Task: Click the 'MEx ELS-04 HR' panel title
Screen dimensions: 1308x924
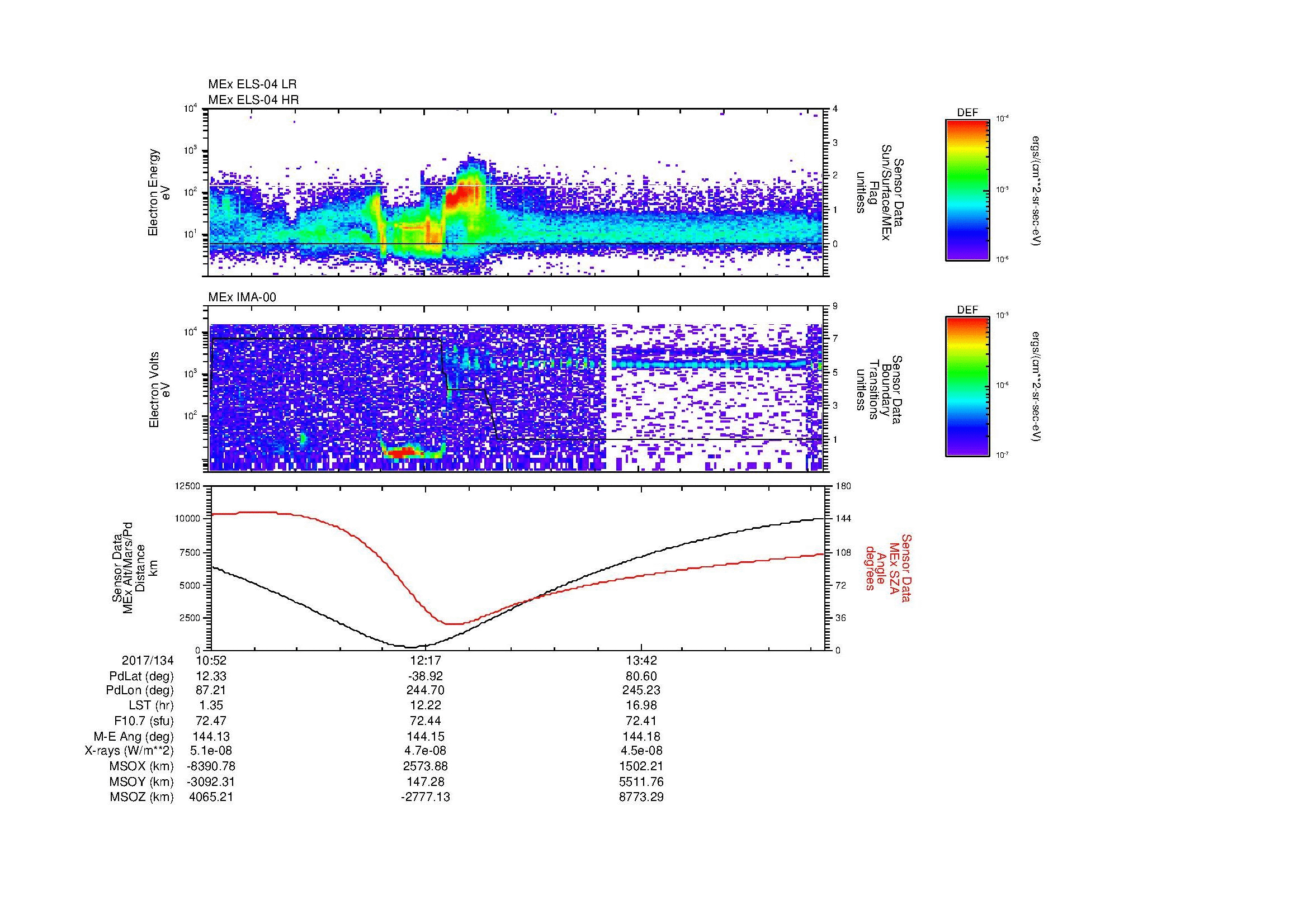Action: [253, 99]
